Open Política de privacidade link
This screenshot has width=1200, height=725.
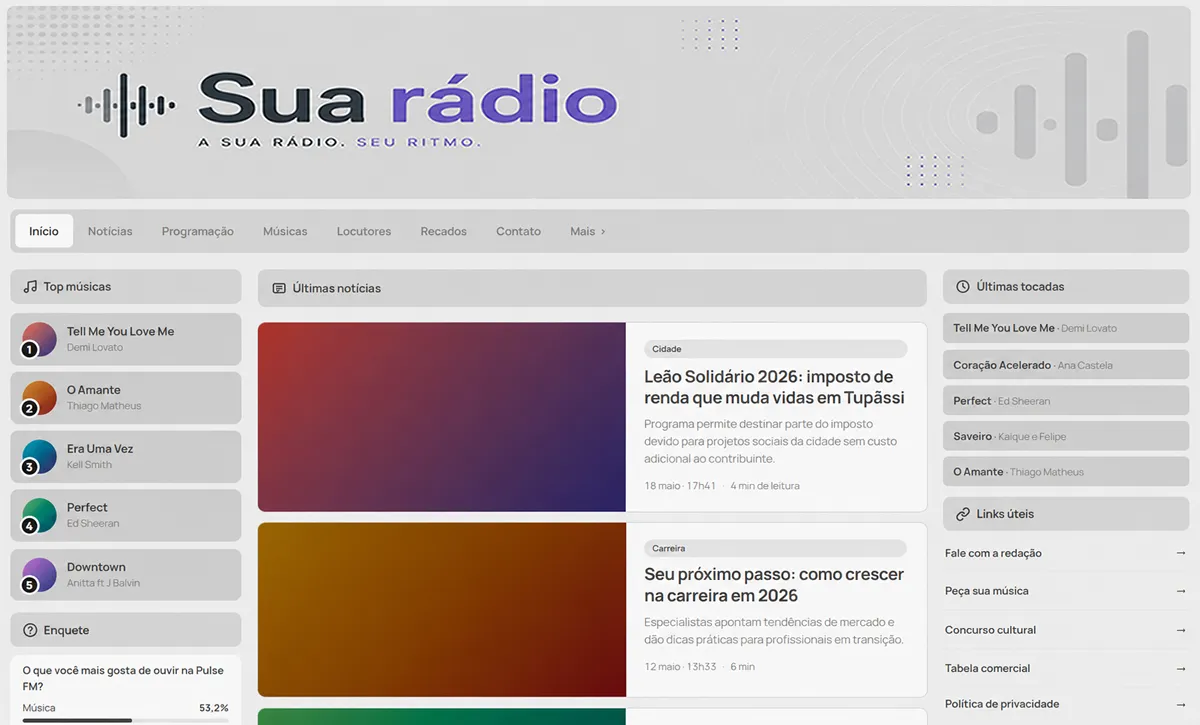click(1002, 704)
